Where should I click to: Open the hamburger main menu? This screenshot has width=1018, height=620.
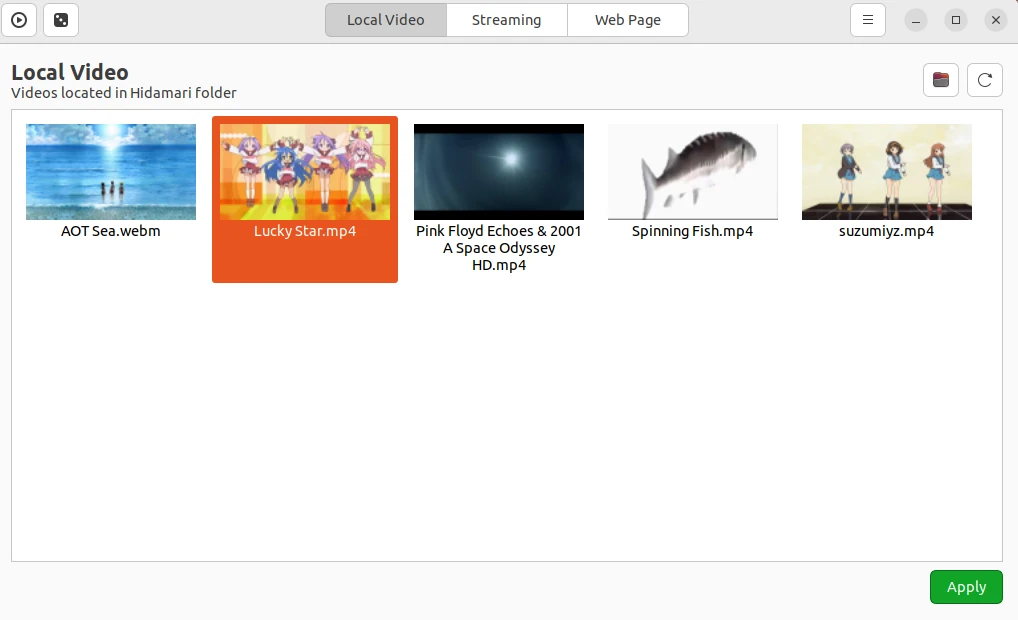[x=867, y=20]
